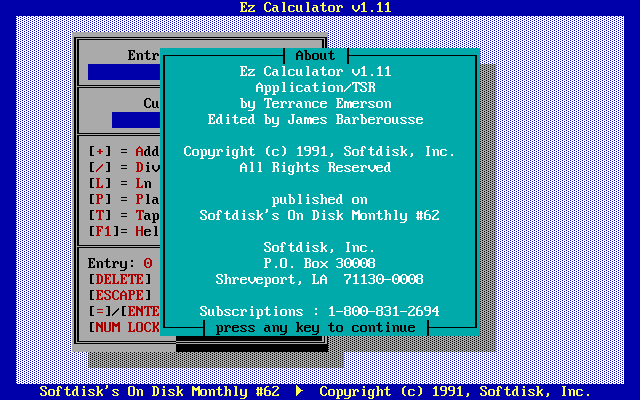This screenshot has width=640, height=400.
Task: Click the [+] = Add key hint
Action: coord(124,151)
